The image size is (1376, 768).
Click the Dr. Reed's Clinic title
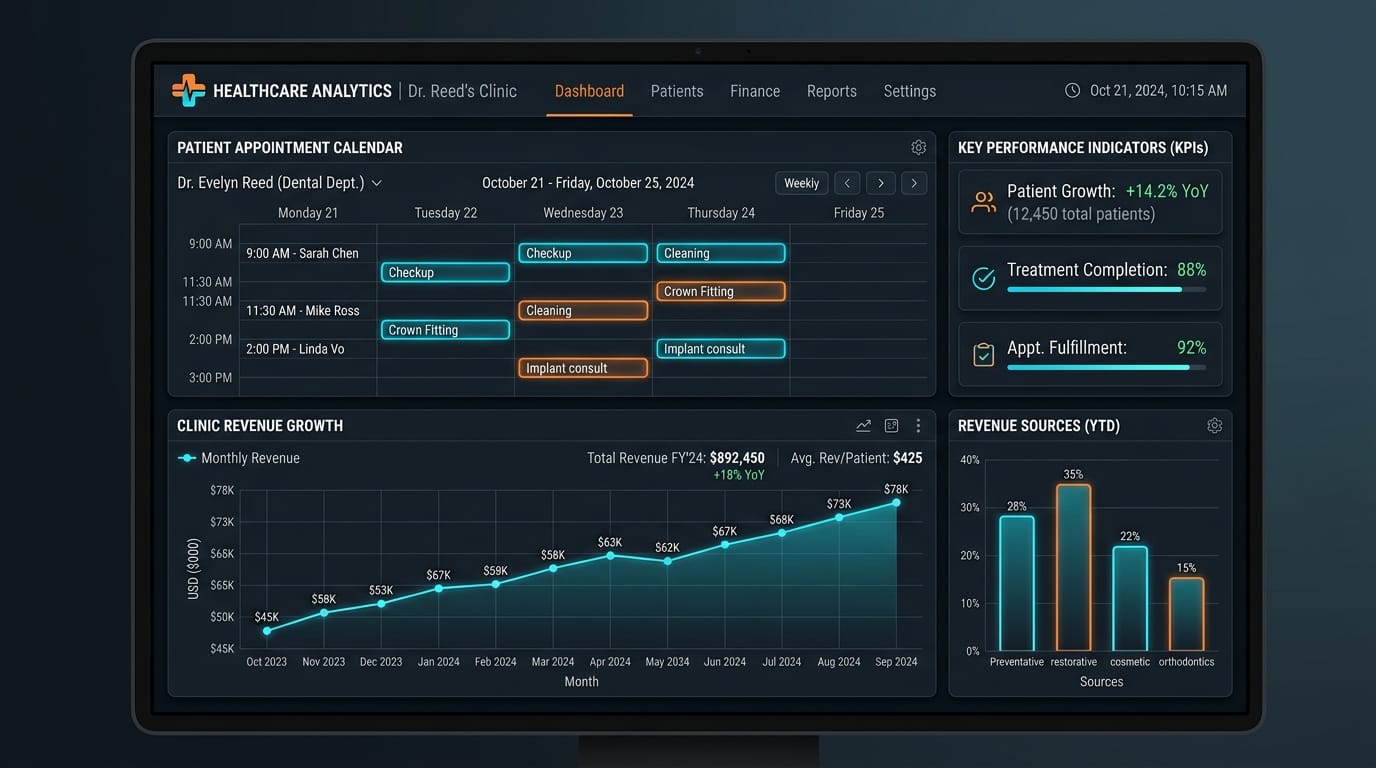click(462, 91)
